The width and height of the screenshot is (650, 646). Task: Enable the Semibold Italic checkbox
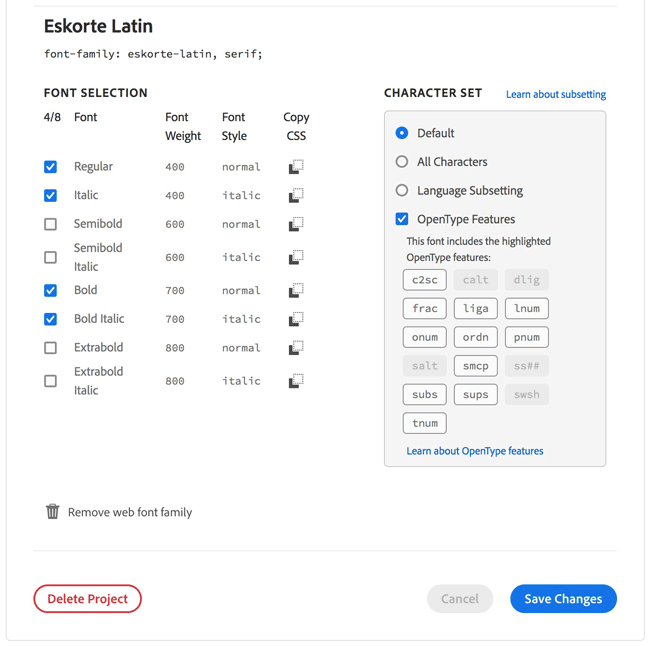(x=51, y=257)
